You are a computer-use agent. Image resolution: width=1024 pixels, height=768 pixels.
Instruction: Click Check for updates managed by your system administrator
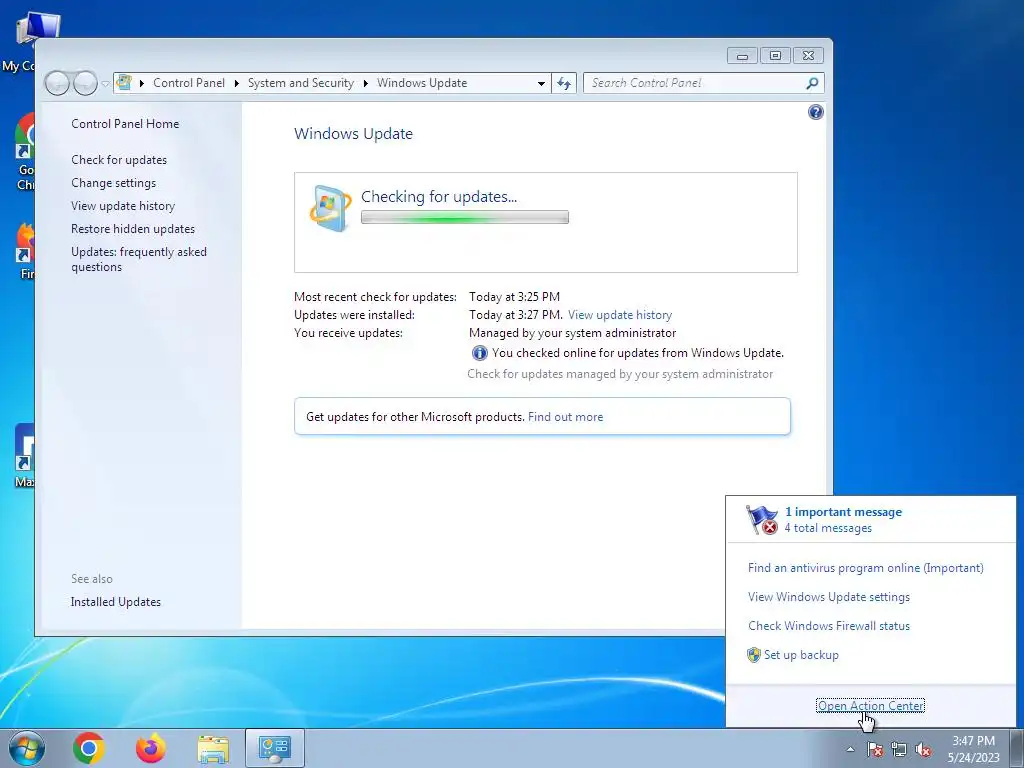pos(620,374)
